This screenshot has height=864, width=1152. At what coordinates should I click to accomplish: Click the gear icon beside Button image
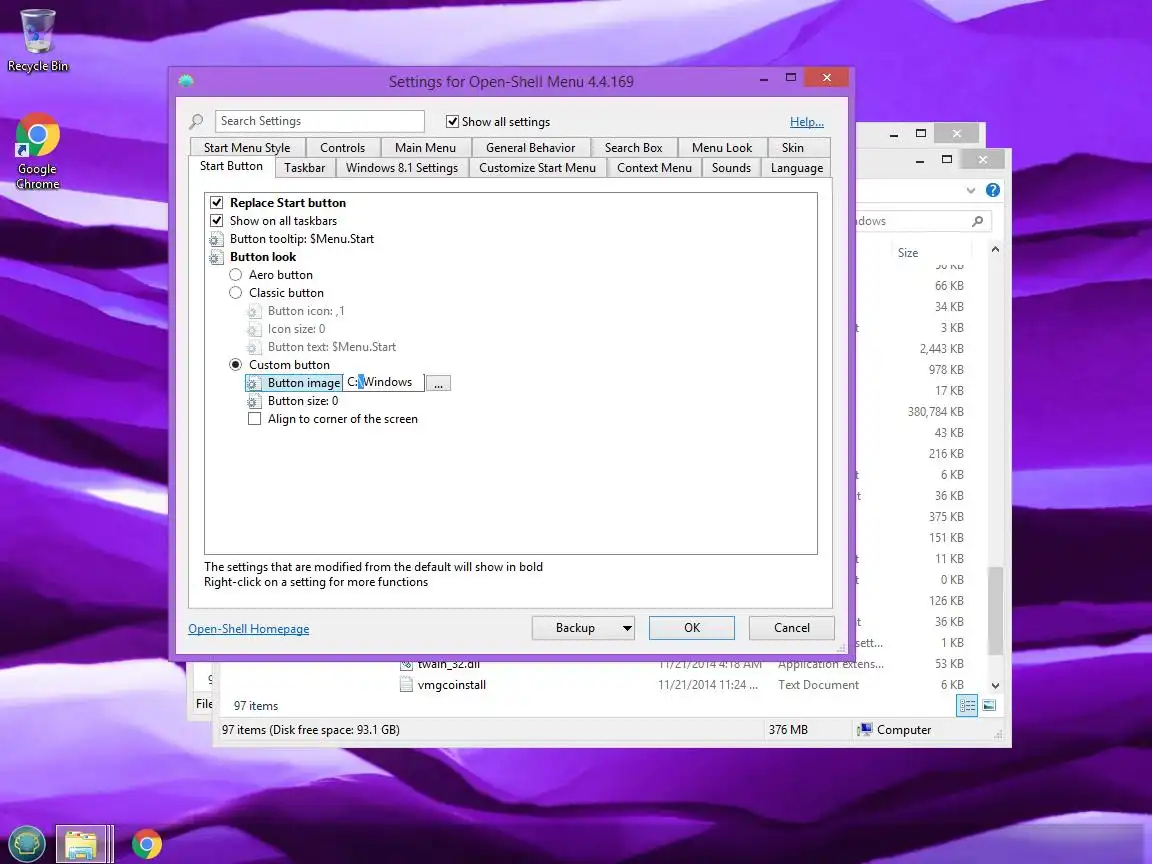pos(253,384)
